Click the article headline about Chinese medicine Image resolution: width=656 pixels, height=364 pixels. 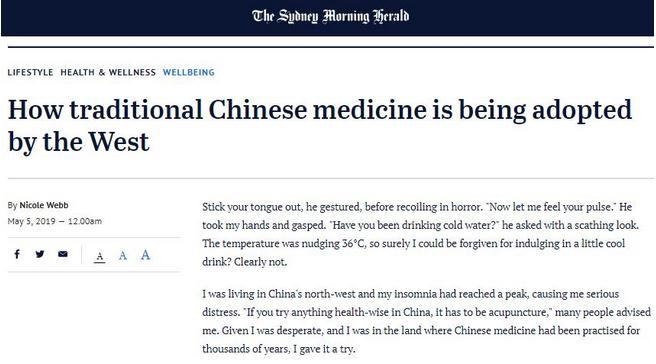click(320, 126)
